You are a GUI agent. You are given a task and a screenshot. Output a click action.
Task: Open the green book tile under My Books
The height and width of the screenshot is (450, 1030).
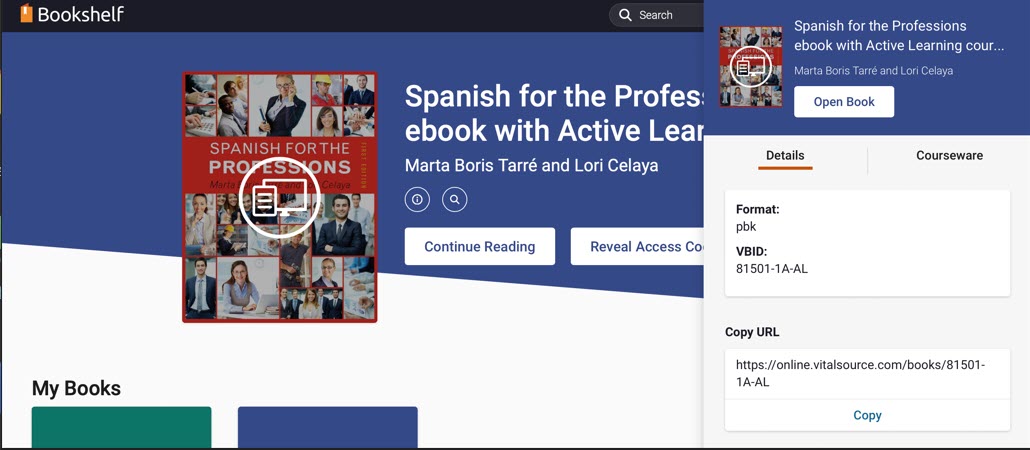tap(121, 427)
